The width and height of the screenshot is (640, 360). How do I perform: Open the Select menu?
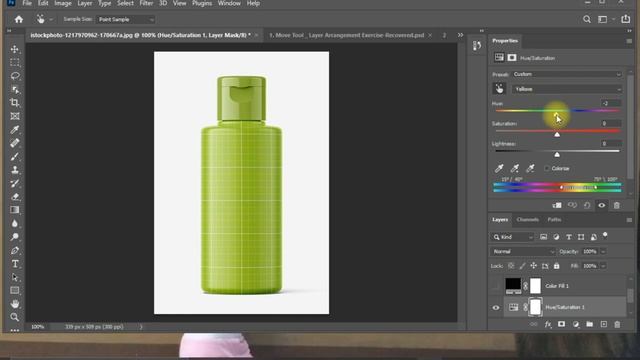click(125, 3)
